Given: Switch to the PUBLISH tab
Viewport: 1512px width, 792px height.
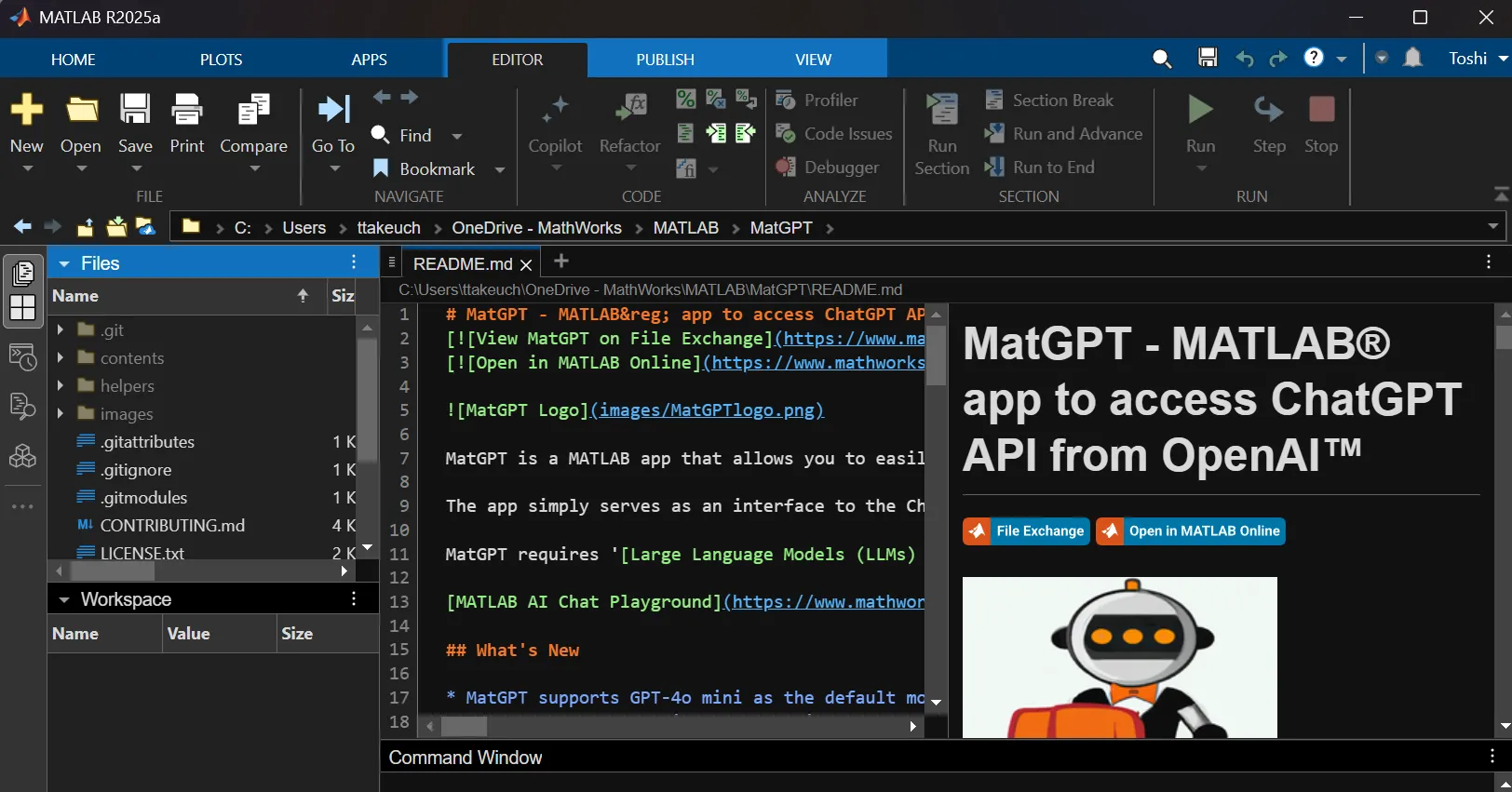Looking at the screenshot, I should click(x=665, y=60).
